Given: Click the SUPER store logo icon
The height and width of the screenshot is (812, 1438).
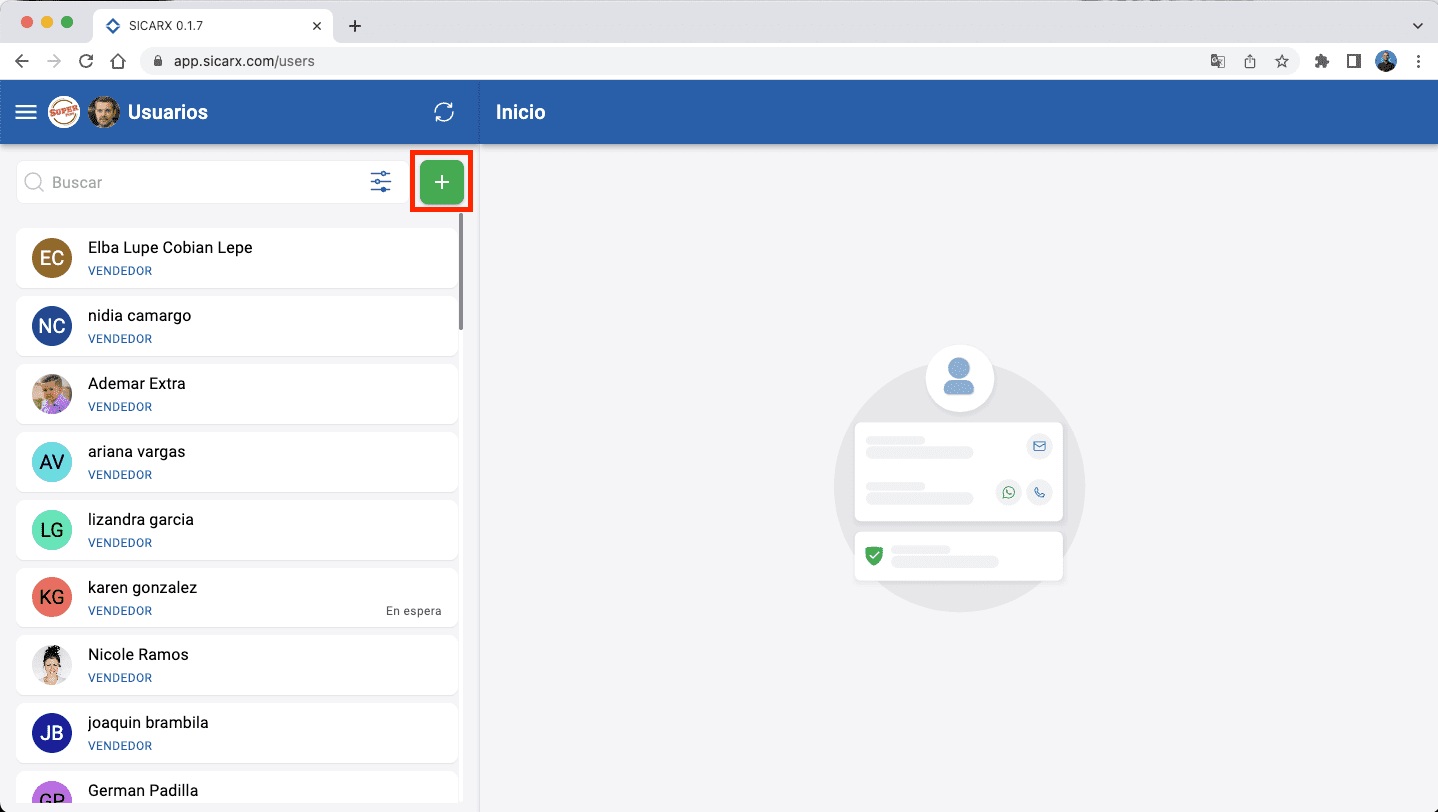Looking at the screenshot, I should click(x=64, y=112).
